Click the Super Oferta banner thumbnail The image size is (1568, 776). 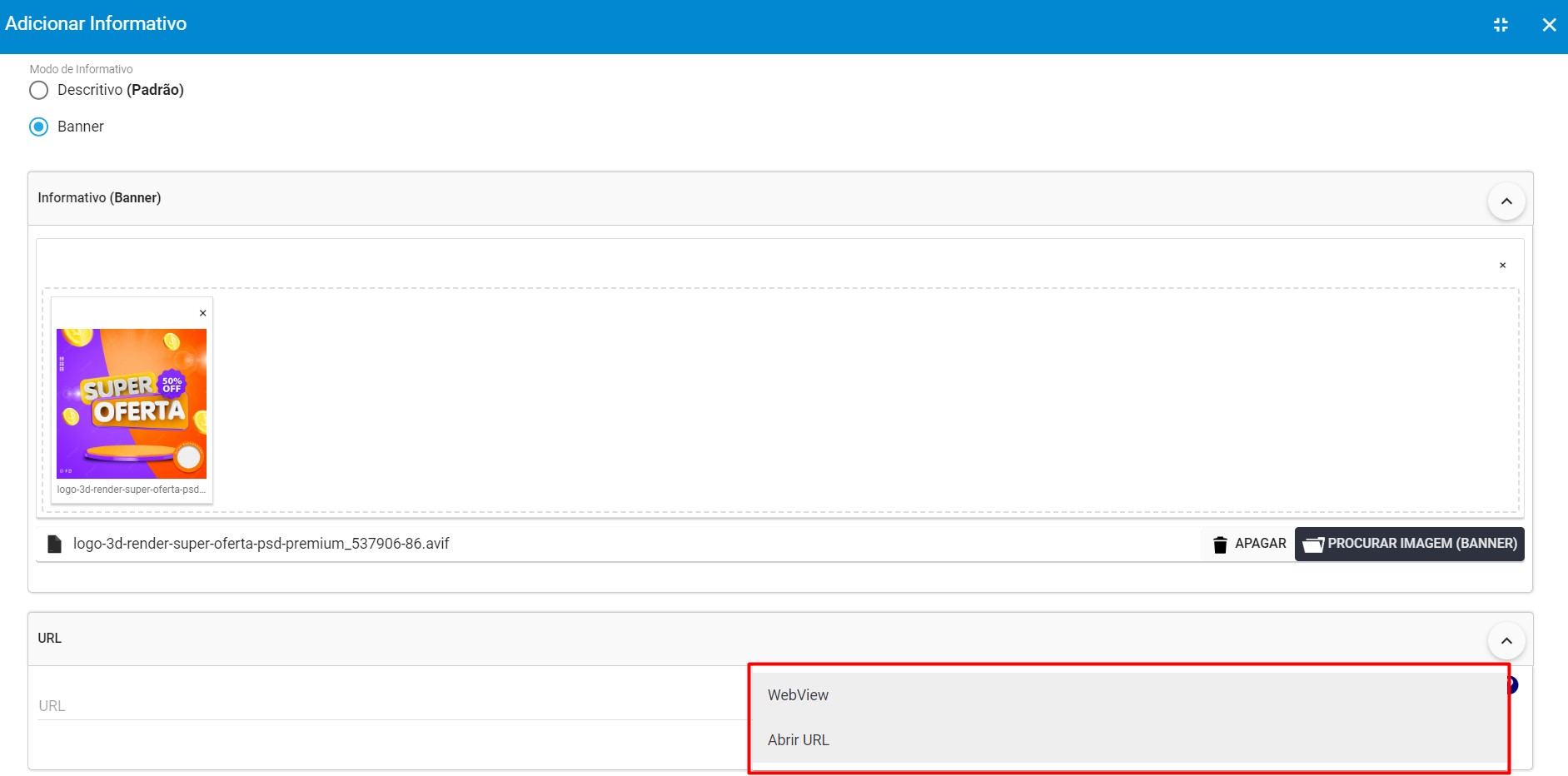132,404
